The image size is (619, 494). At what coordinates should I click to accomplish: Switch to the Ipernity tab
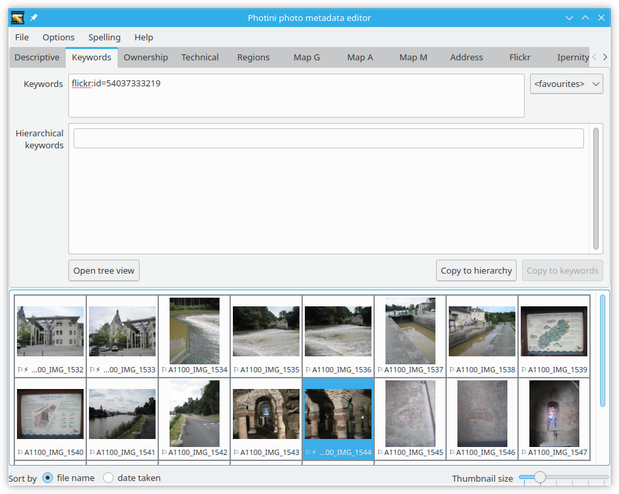tap(570, 58)
